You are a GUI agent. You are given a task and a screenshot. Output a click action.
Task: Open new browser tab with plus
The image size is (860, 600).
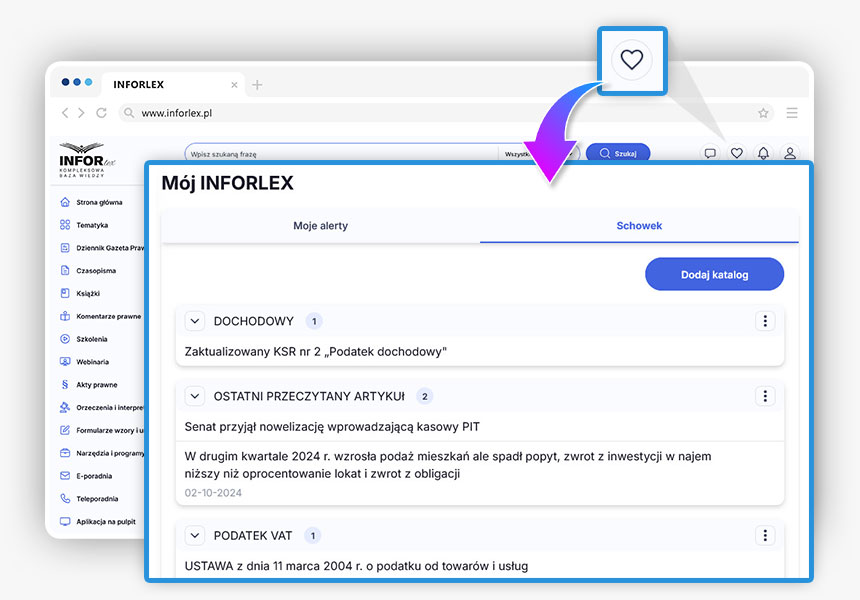[257, 85]
